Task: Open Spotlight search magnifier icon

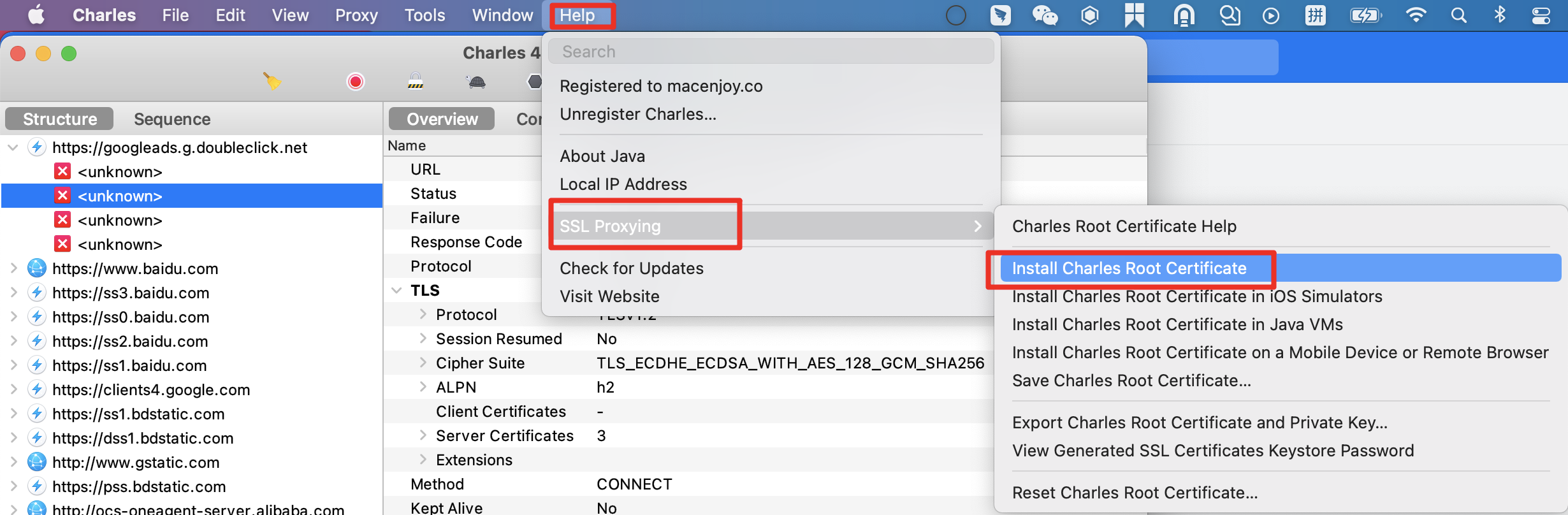Action: 1459,15
